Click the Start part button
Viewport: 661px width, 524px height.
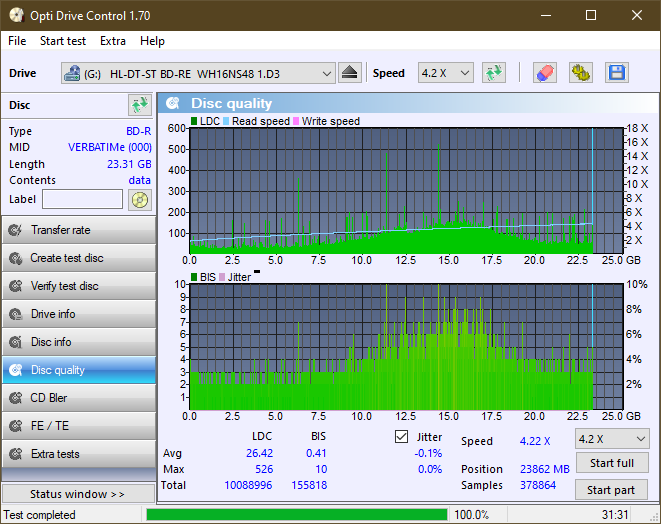(x=611, y=490)
